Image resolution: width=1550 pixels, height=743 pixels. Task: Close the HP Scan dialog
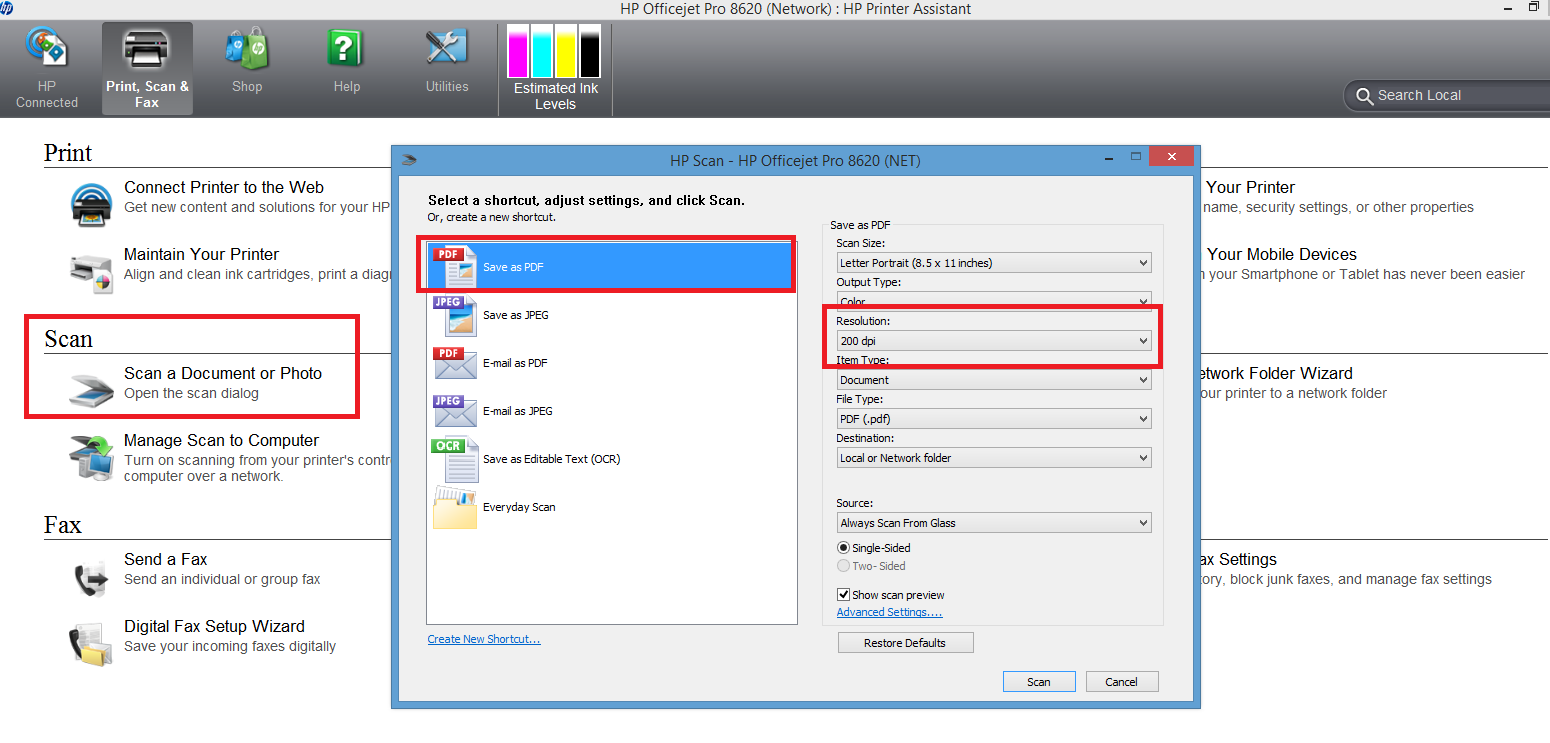pyautogui.click(x=1171, y=157)
